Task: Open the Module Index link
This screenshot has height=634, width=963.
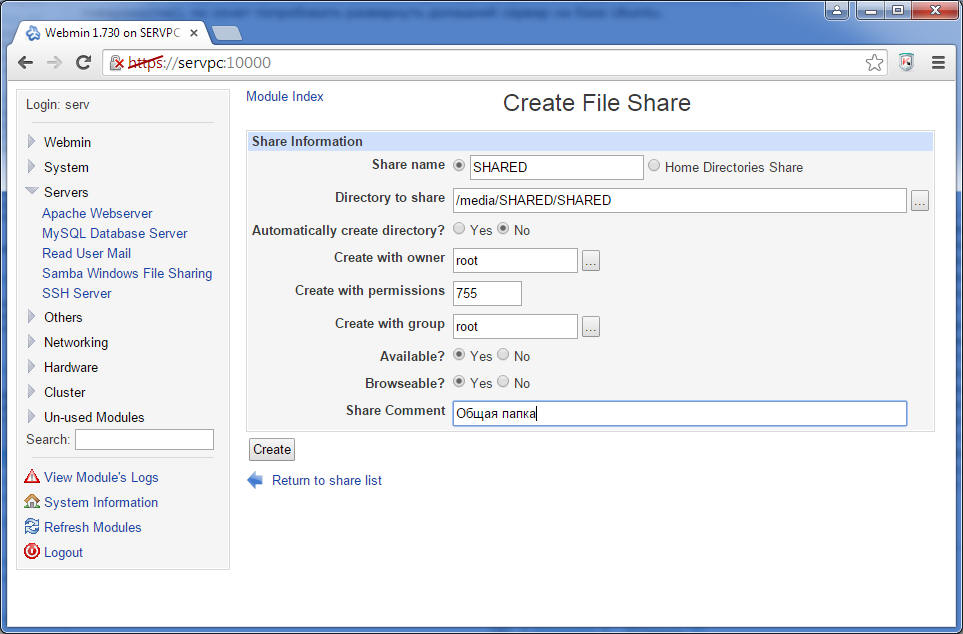Action: pyautogui.click(x=284, y=96)
